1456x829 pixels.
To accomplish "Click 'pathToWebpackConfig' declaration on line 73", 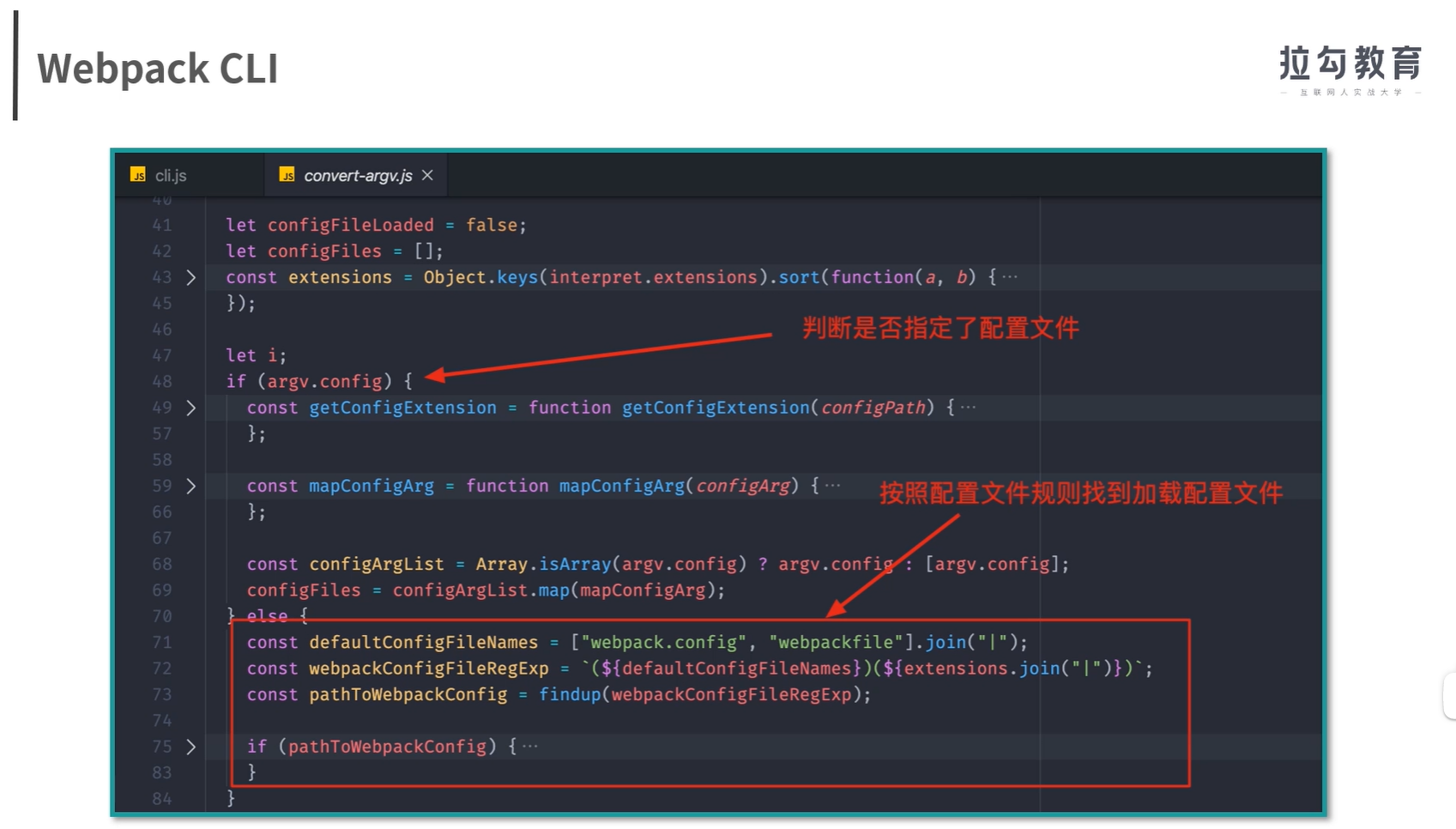I will [x=408, y=694].
